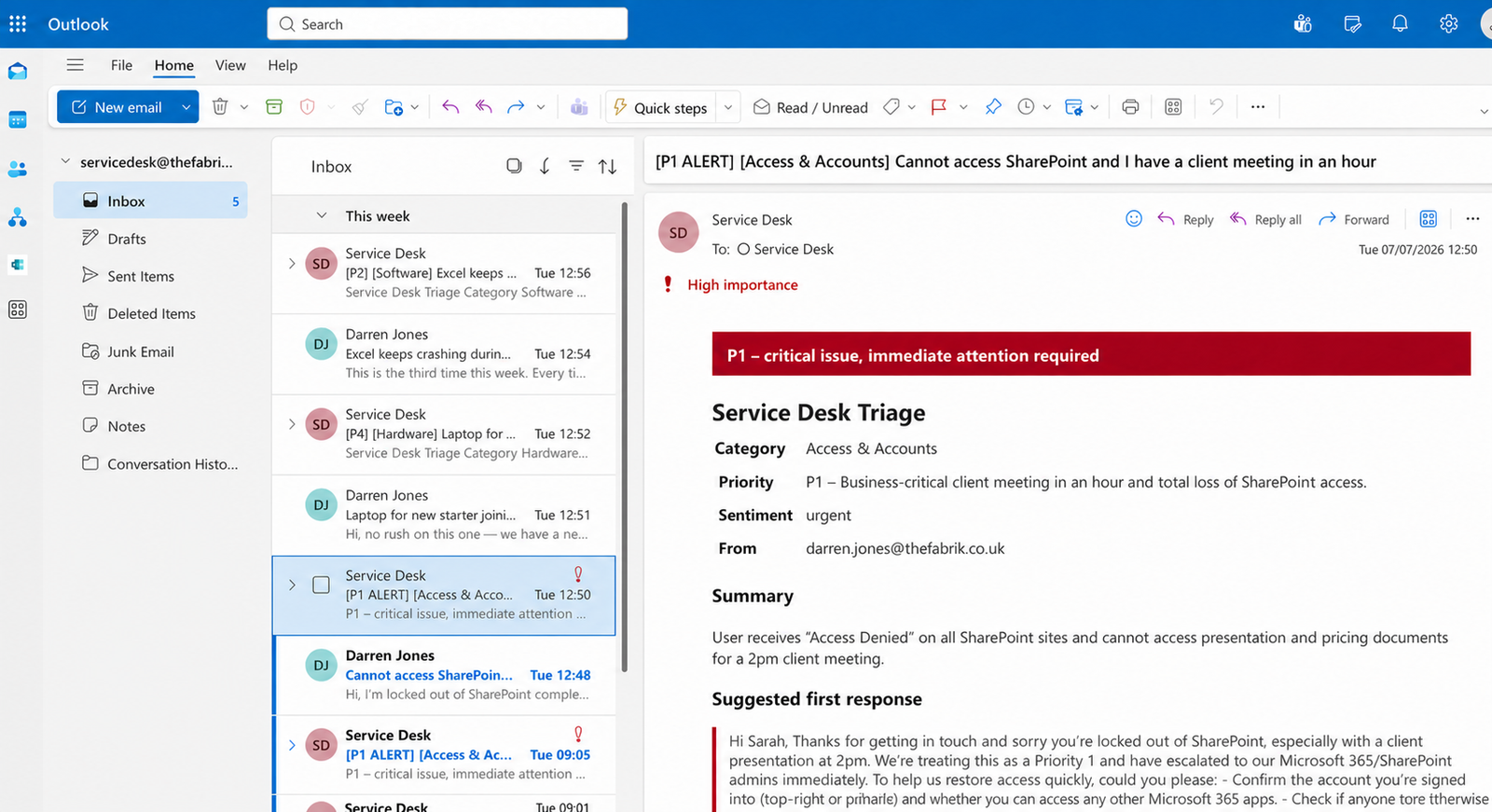Viewport: 1492px width, 812px height.
Task: Click the Teams share icon in the toolbar
Action: pyautogui.click(x=579, y=107)
